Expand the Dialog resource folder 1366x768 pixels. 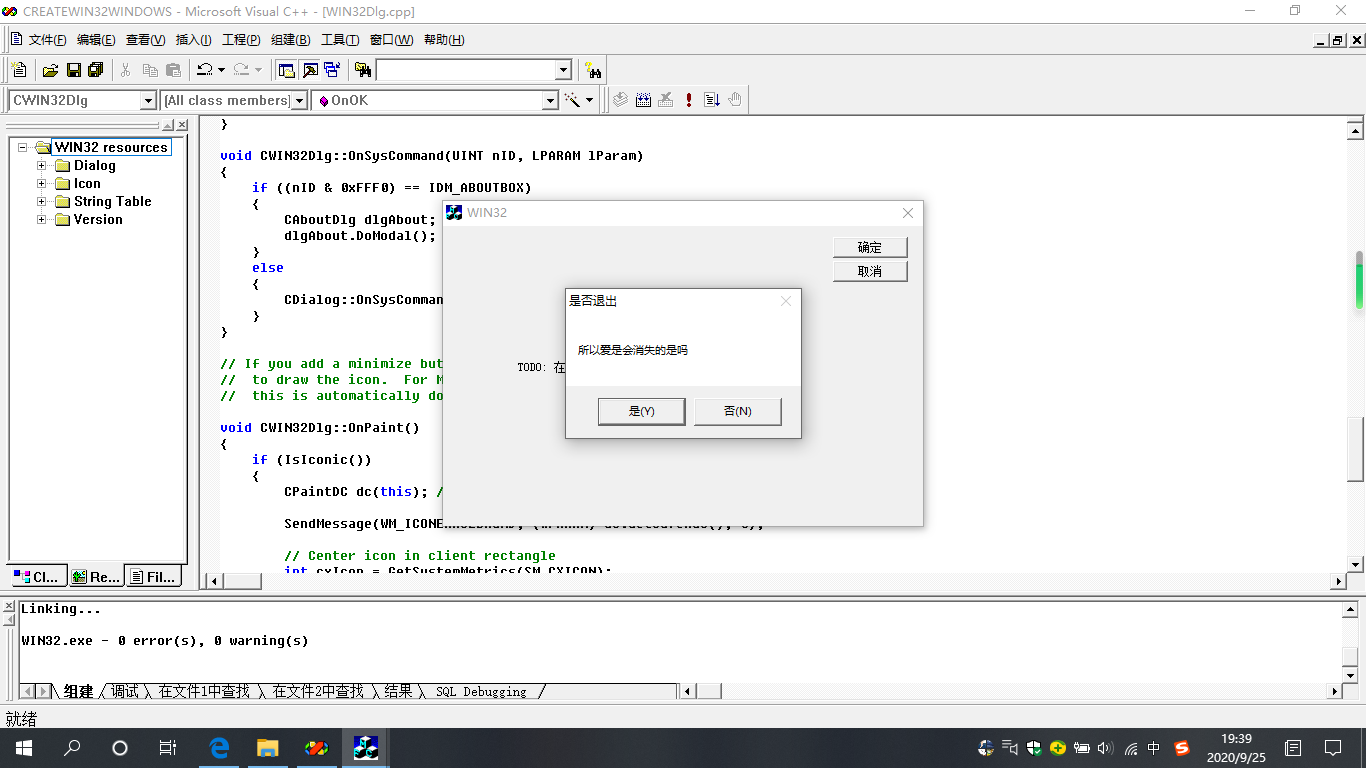42,166
